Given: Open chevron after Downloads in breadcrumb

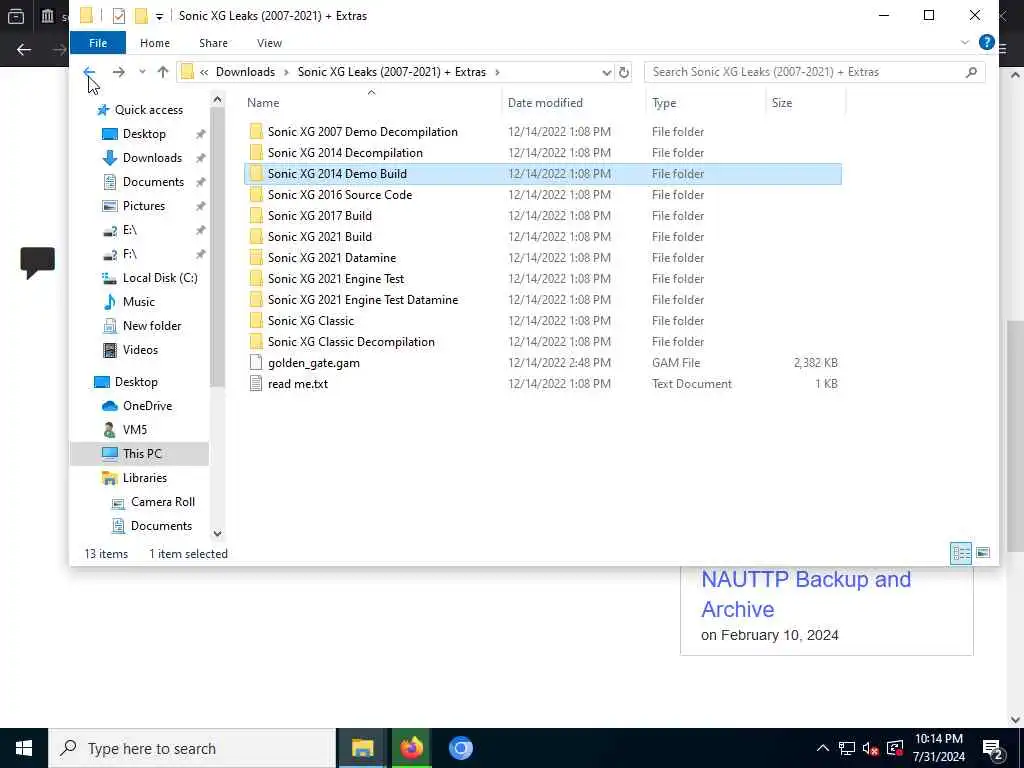Looking at the screenshot, I should 286,72.
